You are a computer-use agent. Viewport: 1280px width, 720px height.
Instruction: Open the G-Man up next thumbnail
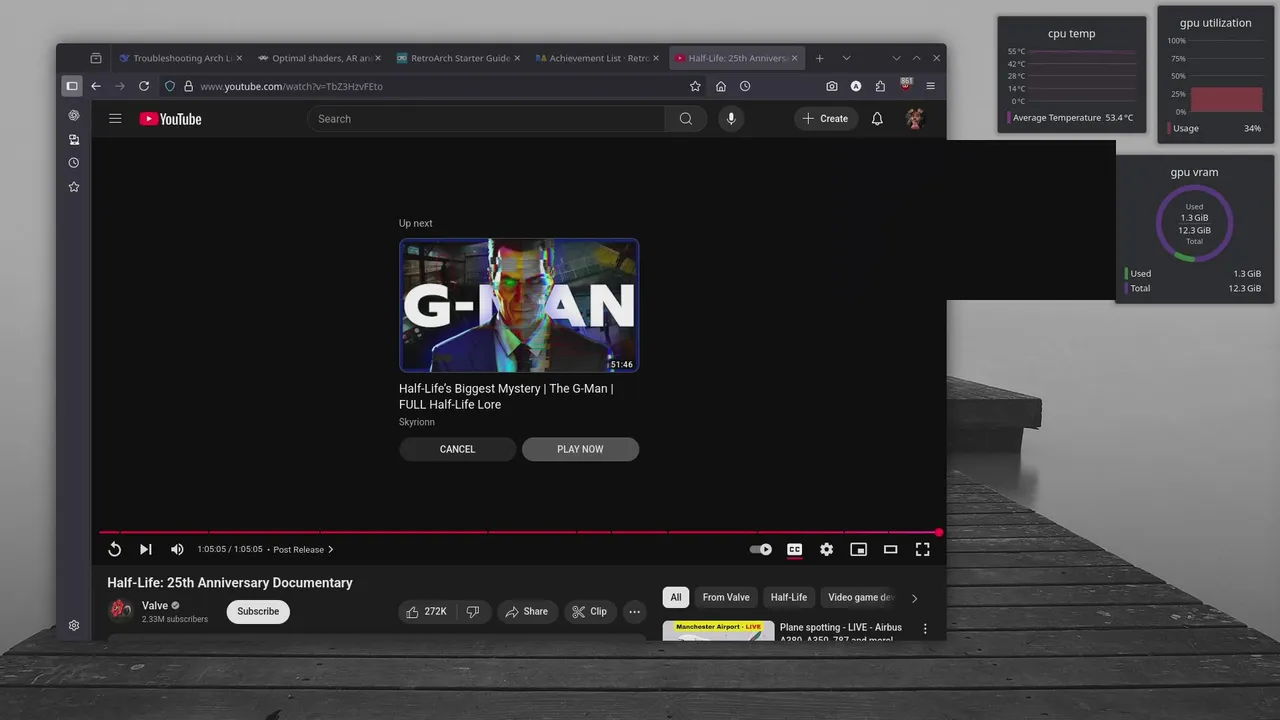(x=519, y=305)
